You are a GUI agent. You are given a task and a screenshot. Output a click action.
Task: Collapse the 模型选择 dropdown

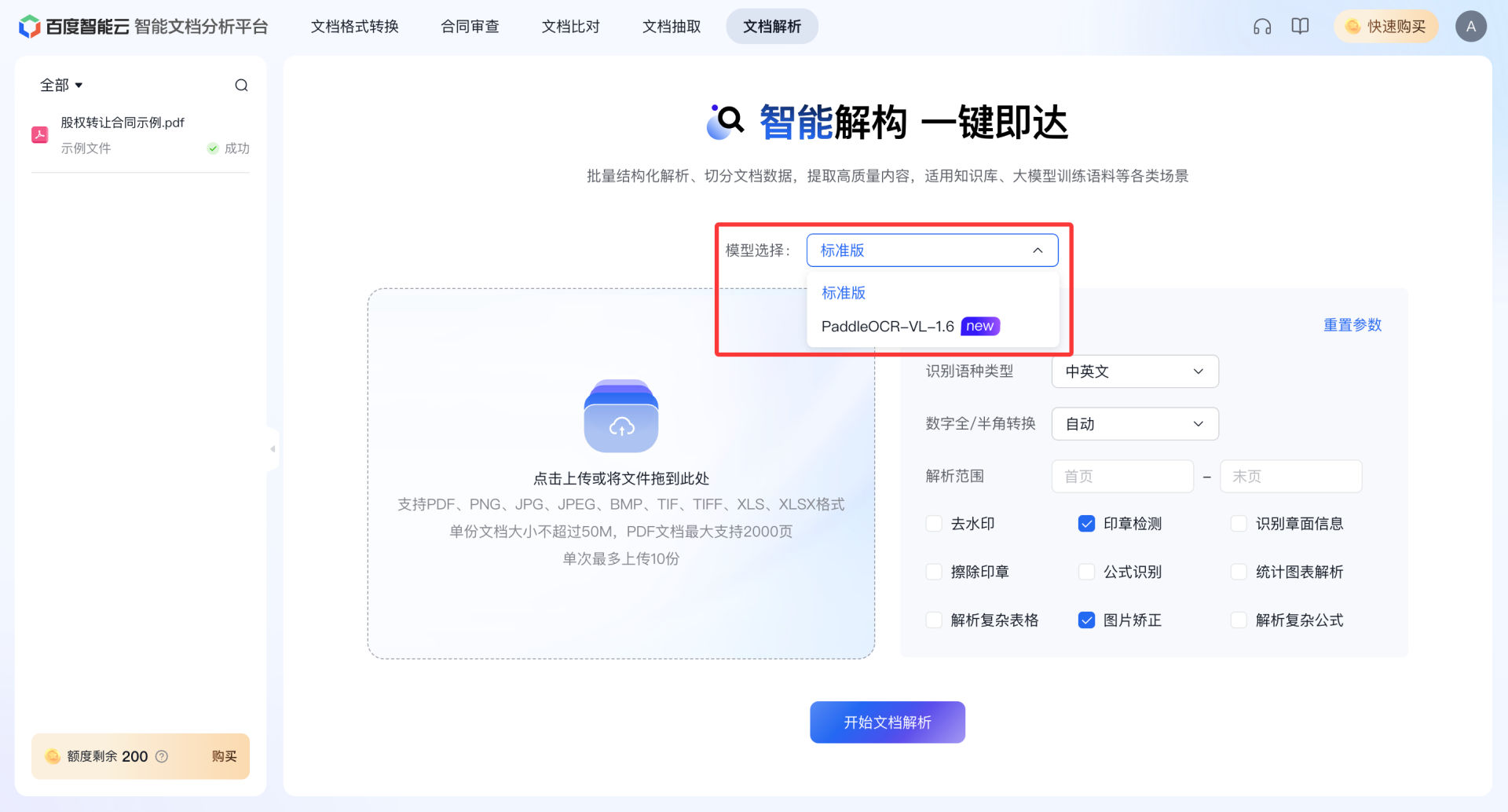click(x=932, y=251)
